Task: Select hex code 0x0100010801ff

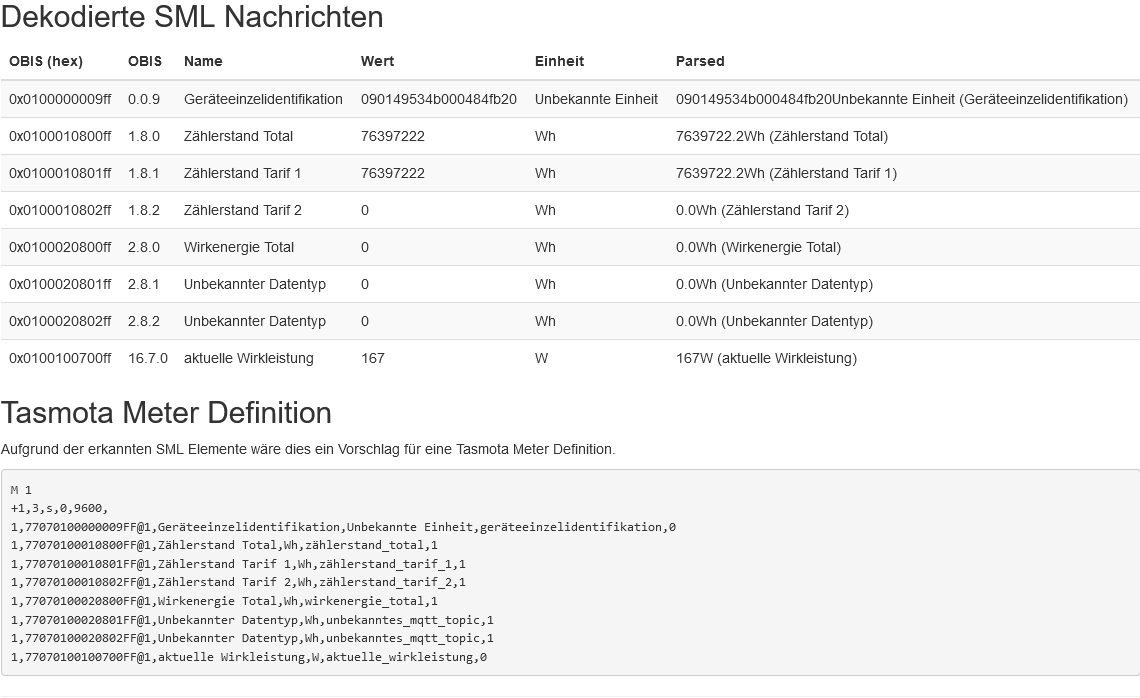Action: tap(60, 173)
